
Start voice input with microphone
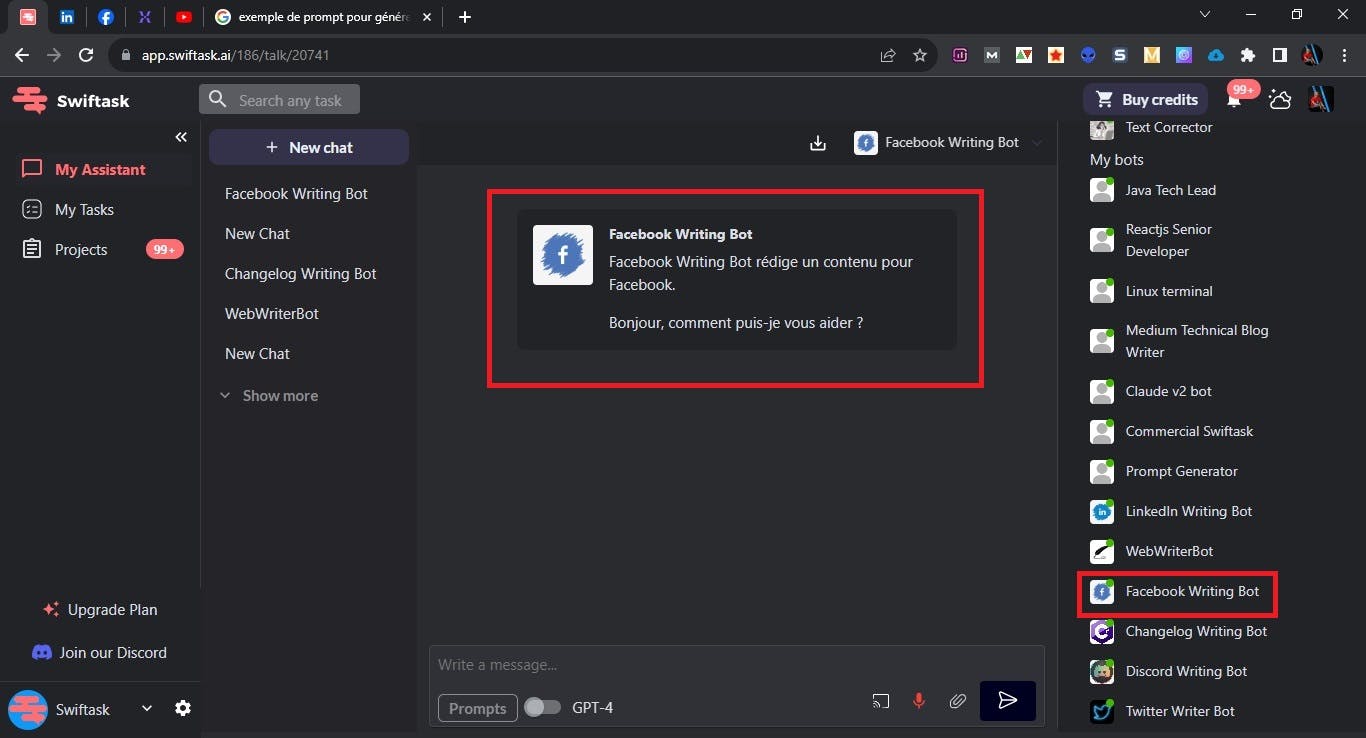coord(919,701)
